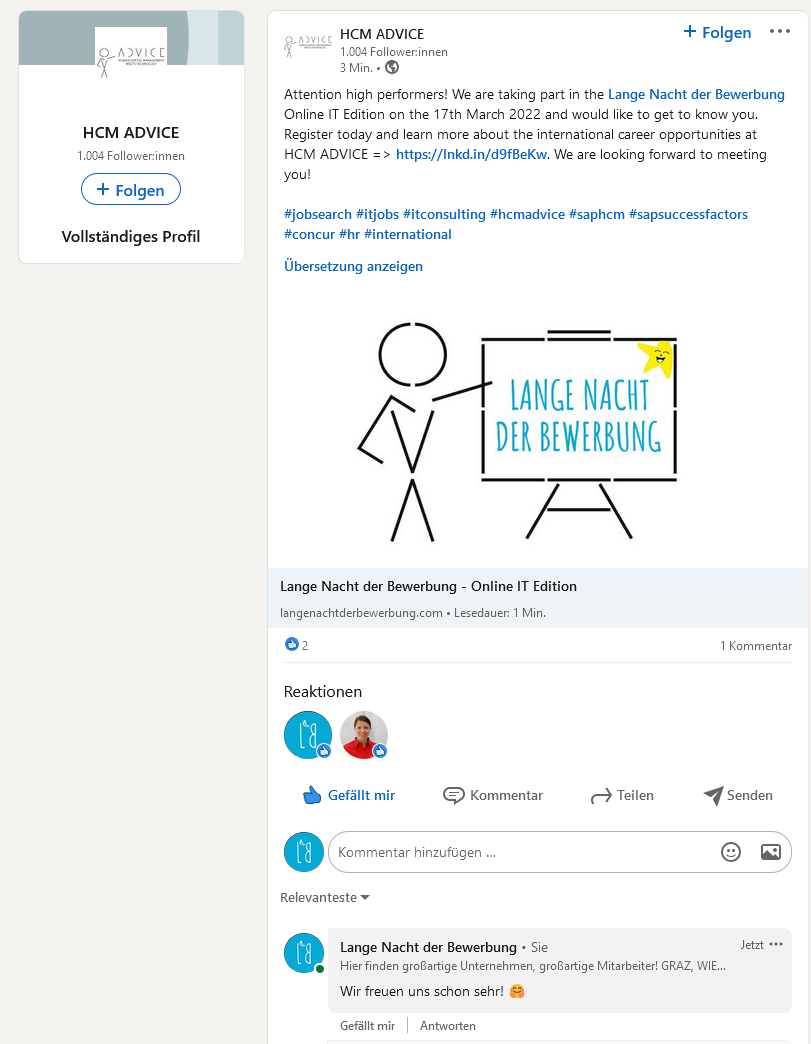Screen dimensions: 811x1044
Task: Toggle the Gefällt mir like button
Action: (349, 795)
